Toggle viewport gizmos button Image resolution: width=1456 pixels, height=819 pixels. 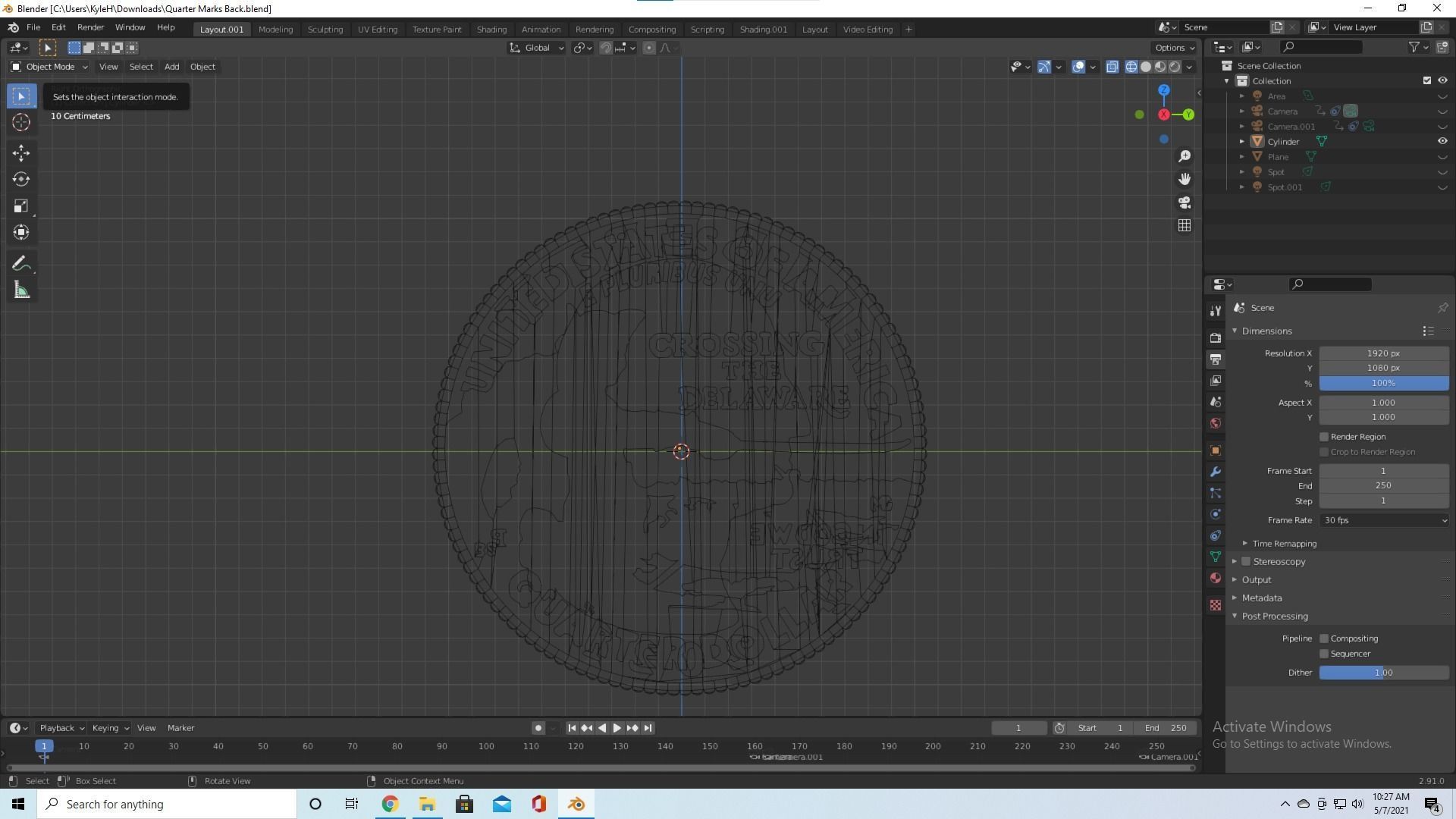tap(1044, 67)
